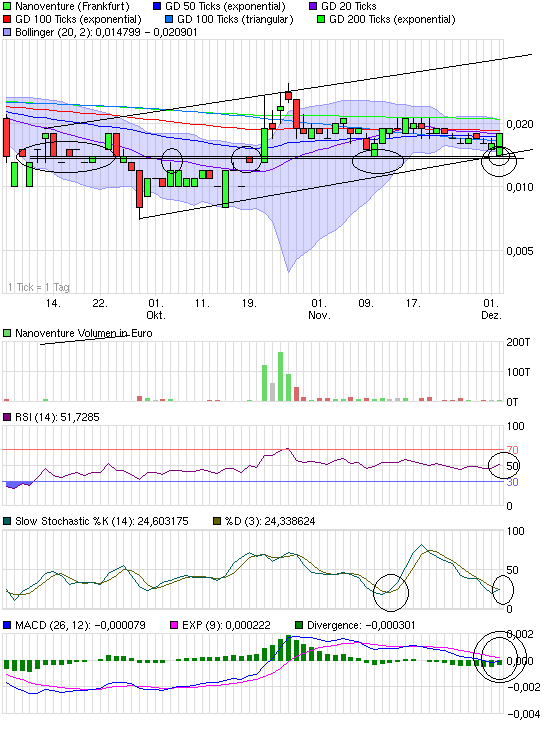The width and height of the screenshot is (545, 748).
Task: Click the 200T volume axis label
Action: [518, 343]
